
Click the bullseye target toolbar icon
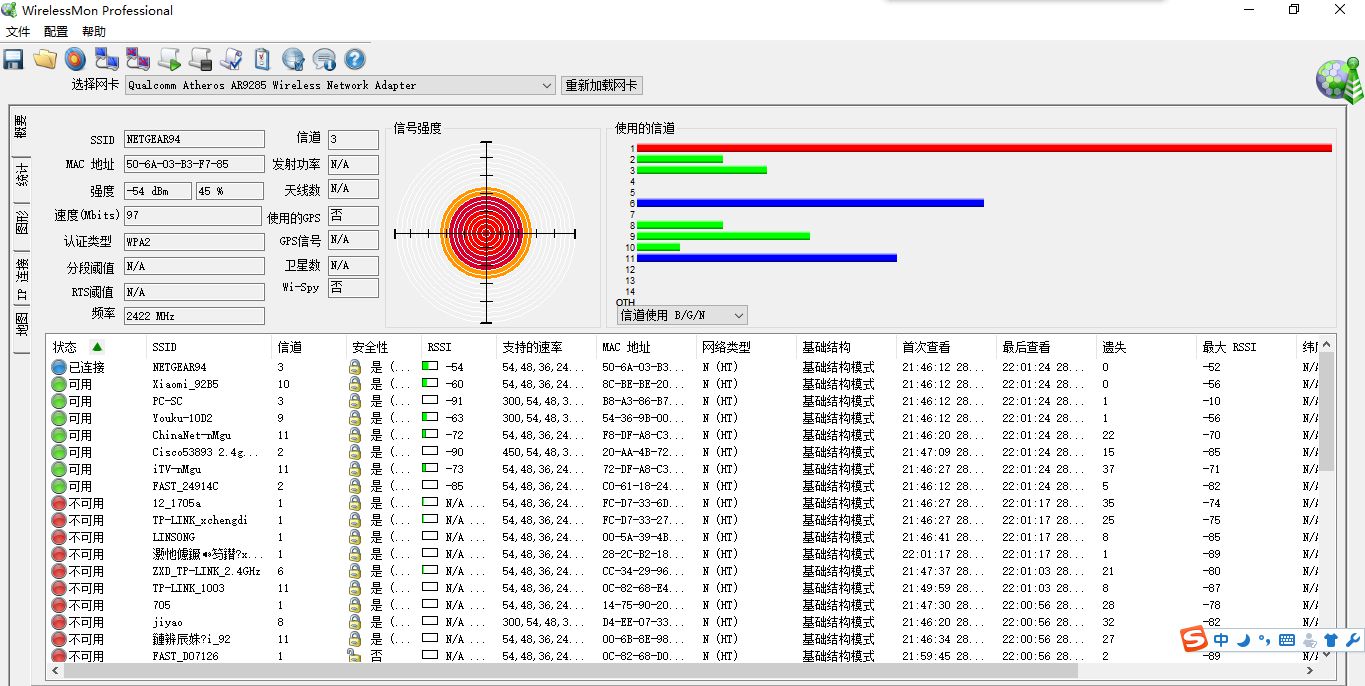tap(75, 59)
